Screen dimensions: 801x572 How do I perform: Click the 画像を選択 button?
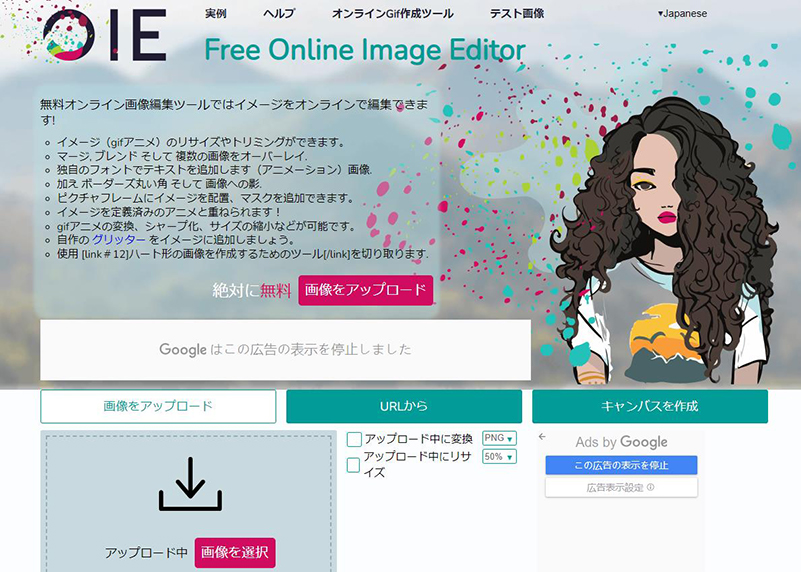(x=235, y=553)
